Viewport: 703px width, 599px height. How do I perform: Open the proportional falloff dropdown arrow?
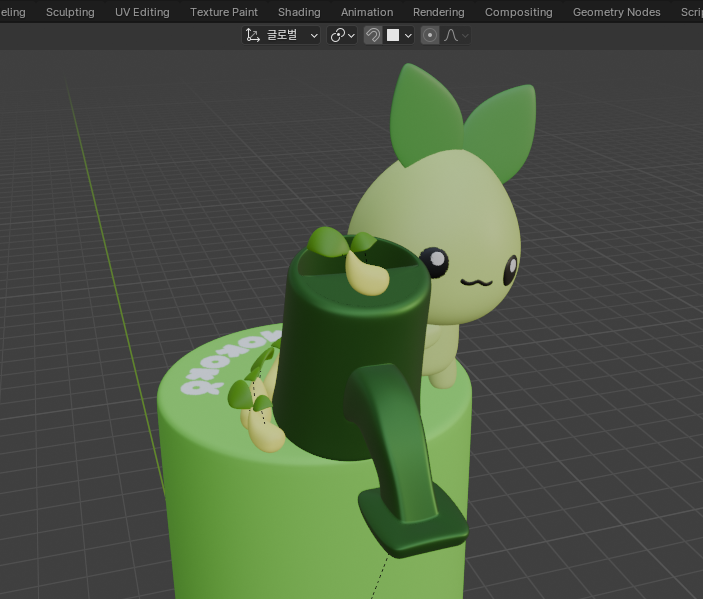point(465,35)
